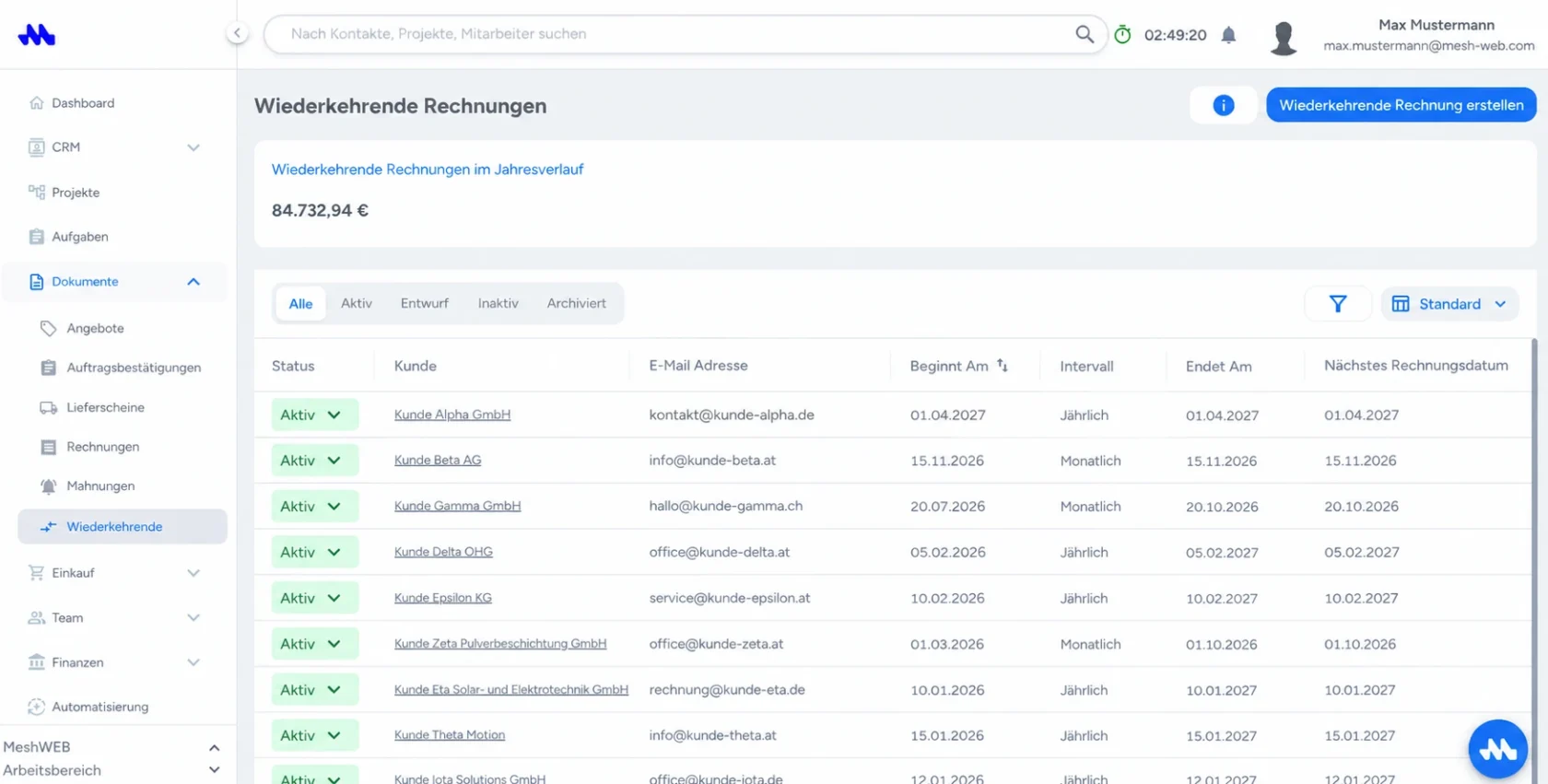
Task: Open customer Kunde Delta OHG
Action: point(443,552)
